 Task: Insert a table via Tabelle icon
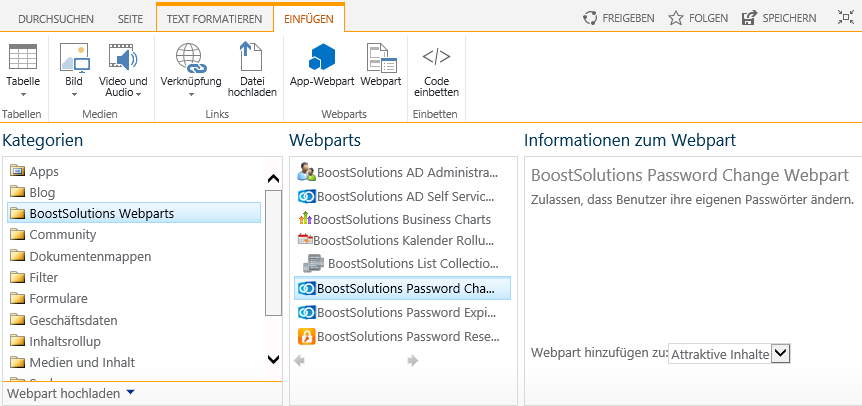pyautogui.click(x=23, y=57)
